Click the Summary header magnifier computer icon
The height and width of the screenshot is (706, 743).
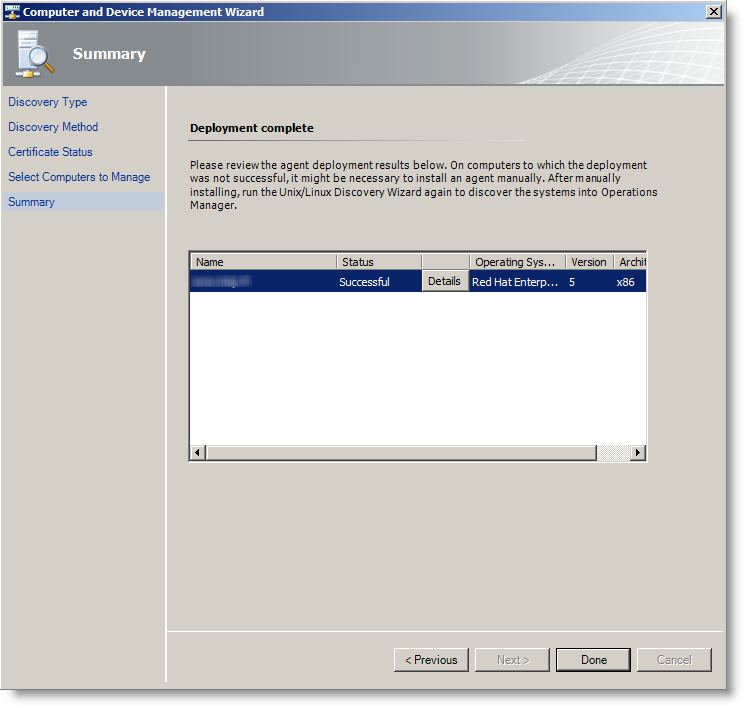(35, 54)
